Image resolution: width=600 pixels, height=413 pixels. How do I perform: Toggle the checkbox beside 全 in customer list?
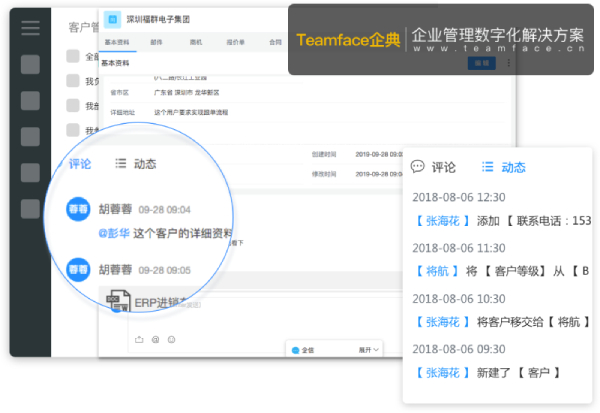pyautogui.click(x=73, y=56)
